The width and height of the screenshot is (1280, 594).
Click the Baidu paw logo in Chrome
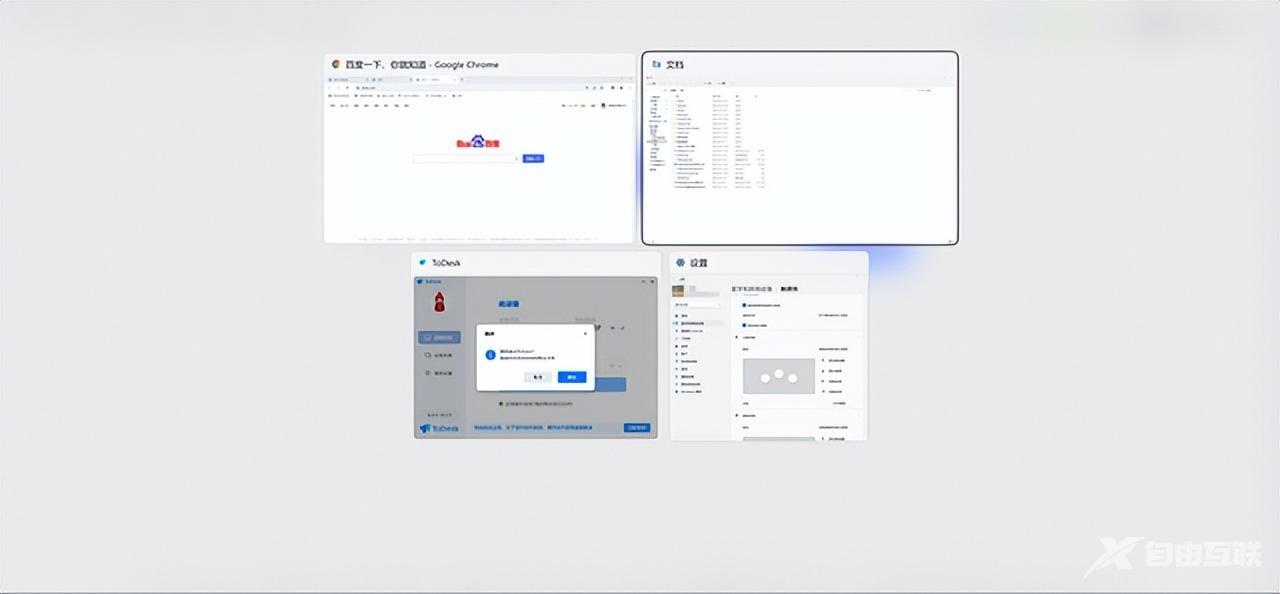(478, 142)
